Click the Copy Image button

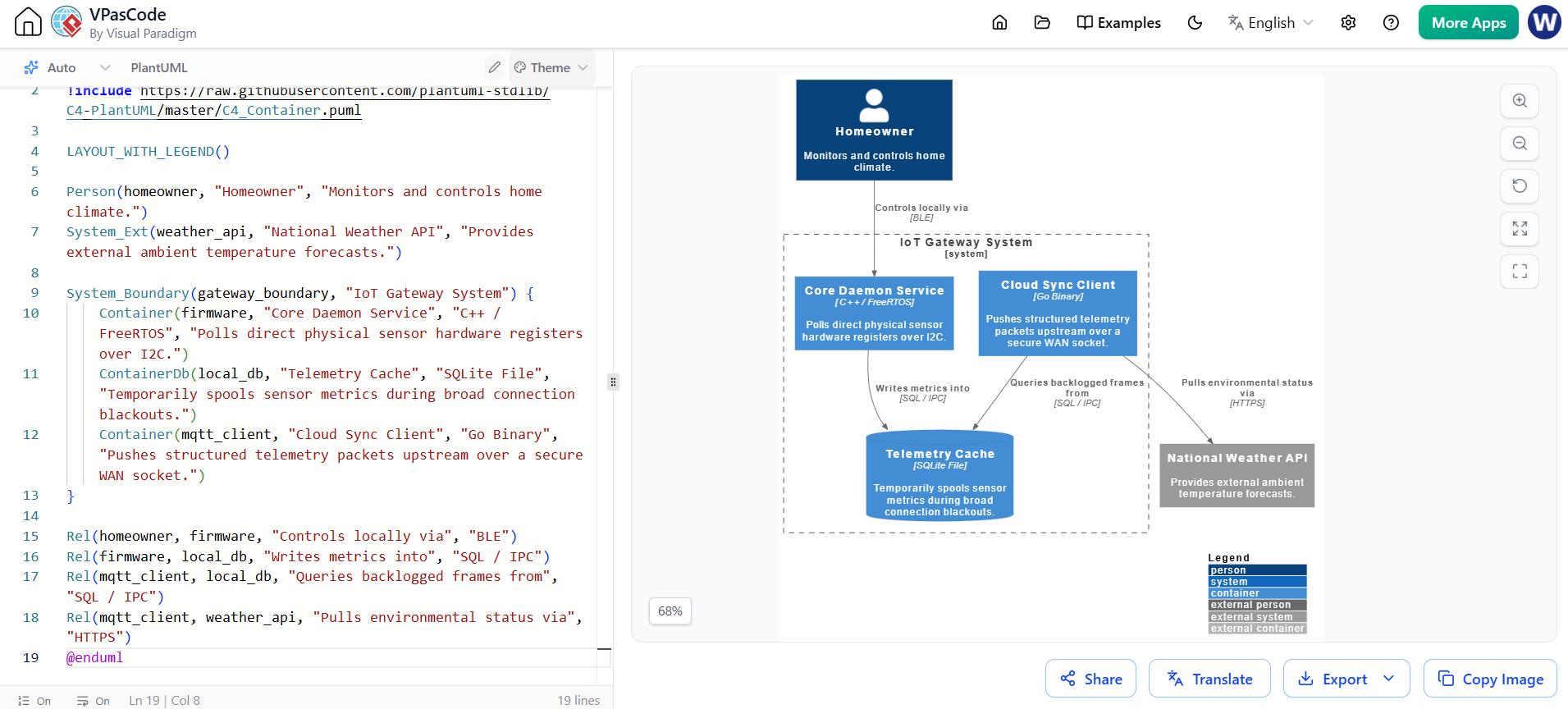click(1490, 679)
